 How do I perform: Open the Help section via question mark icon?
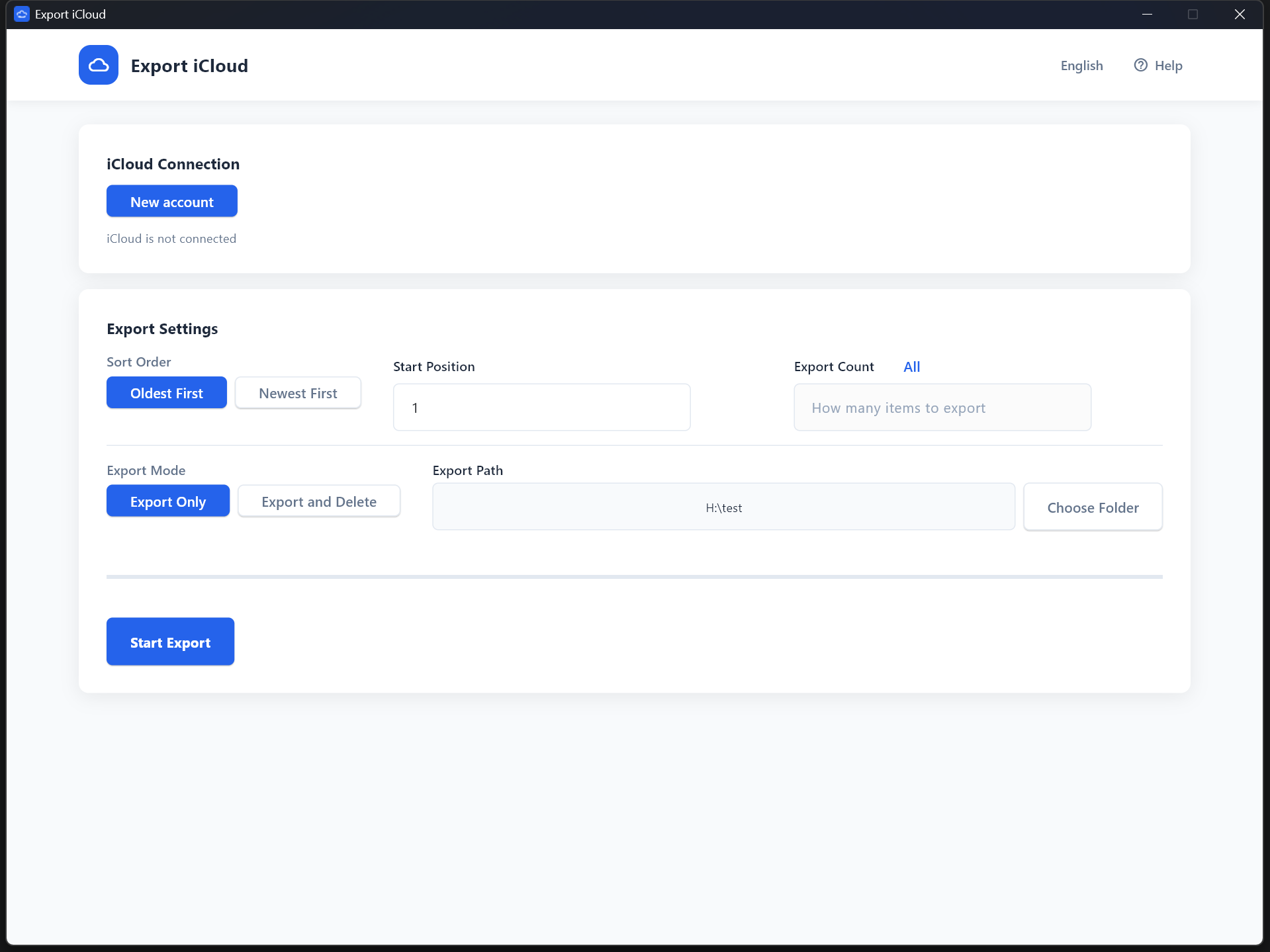pos(1141,65)
